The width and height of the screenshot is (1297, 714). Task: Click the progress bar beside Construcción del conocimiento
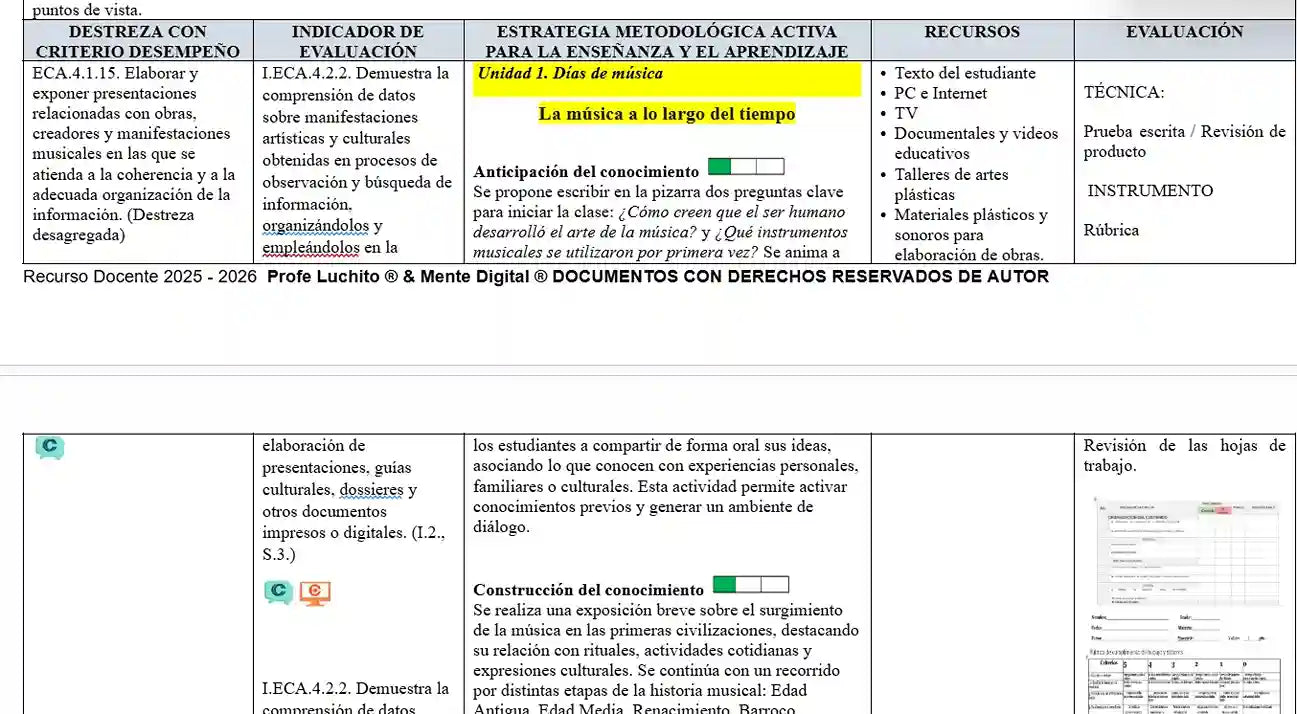coord(750,585)
